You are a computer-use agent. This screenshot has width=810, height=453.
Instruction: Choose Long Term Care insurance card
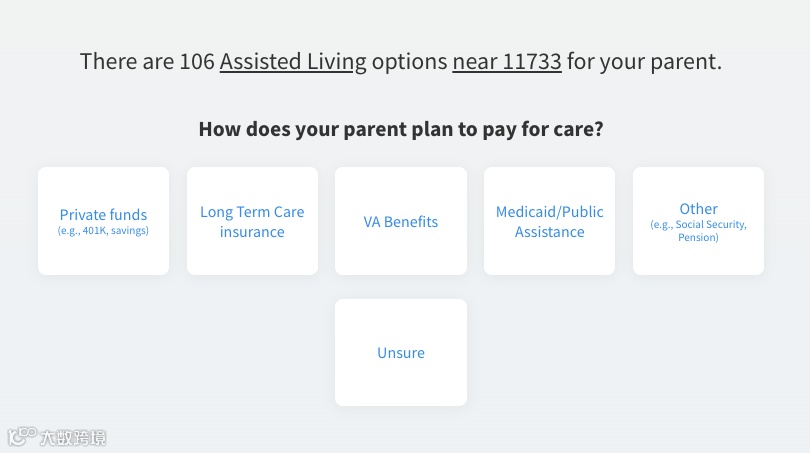[x=252, y=221]
